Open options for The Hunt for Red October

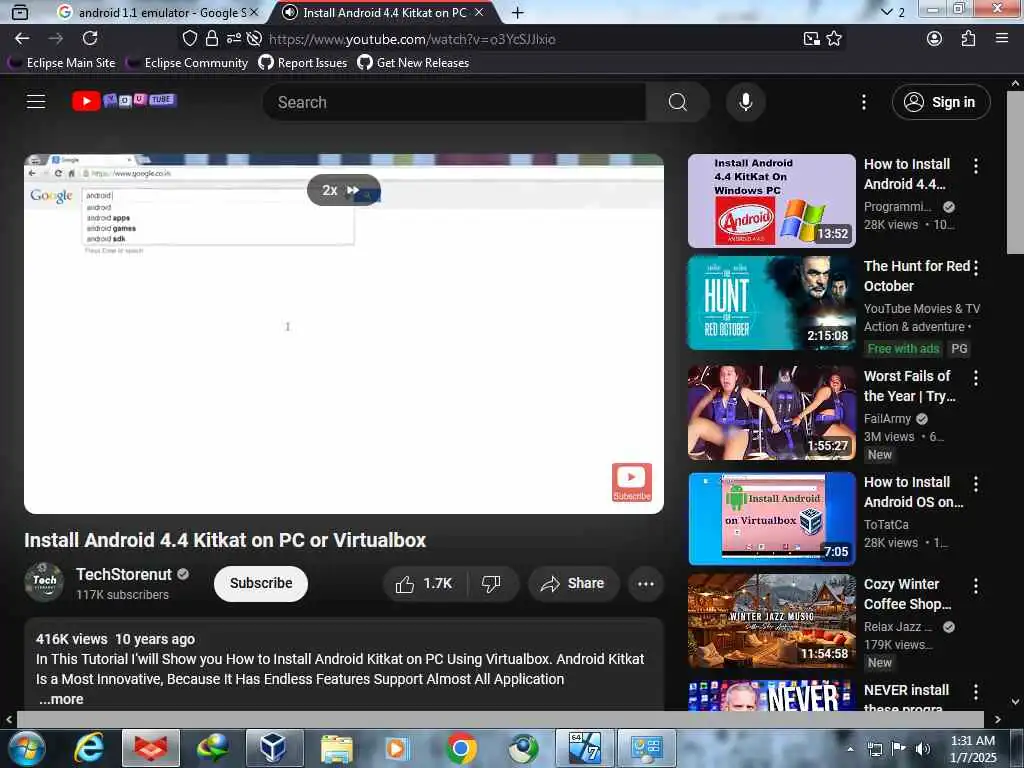point(976,267)
